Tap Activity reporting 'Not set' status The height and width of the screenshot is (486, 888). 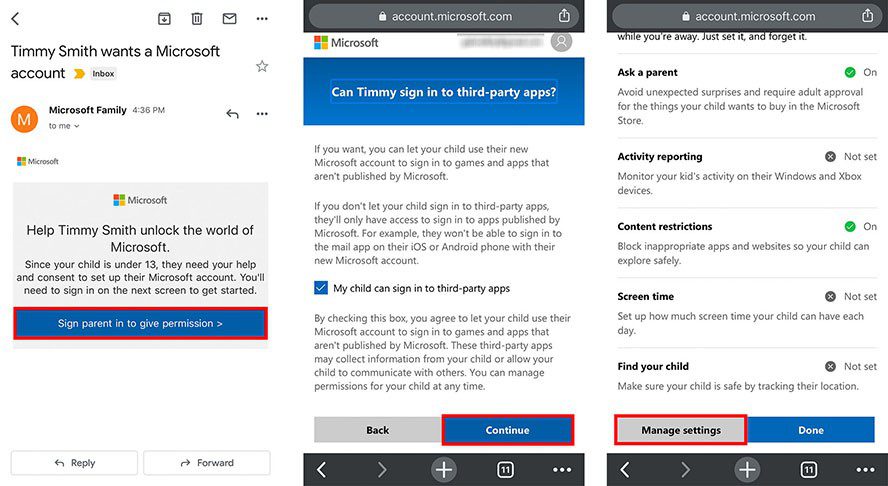point(851,157)
